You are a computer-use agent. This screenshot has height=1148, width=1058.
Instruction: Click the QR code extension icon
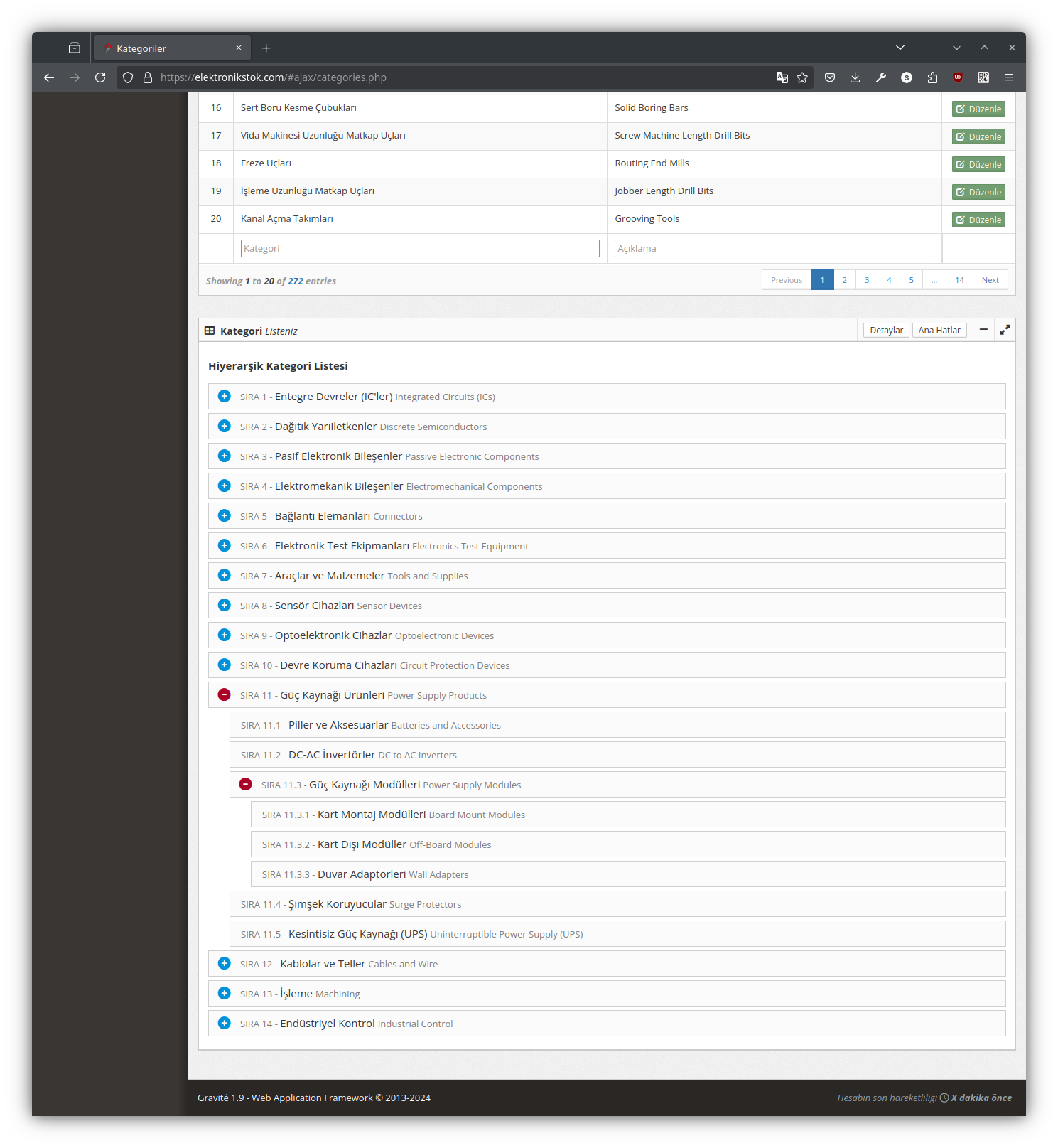pos(983,77)
